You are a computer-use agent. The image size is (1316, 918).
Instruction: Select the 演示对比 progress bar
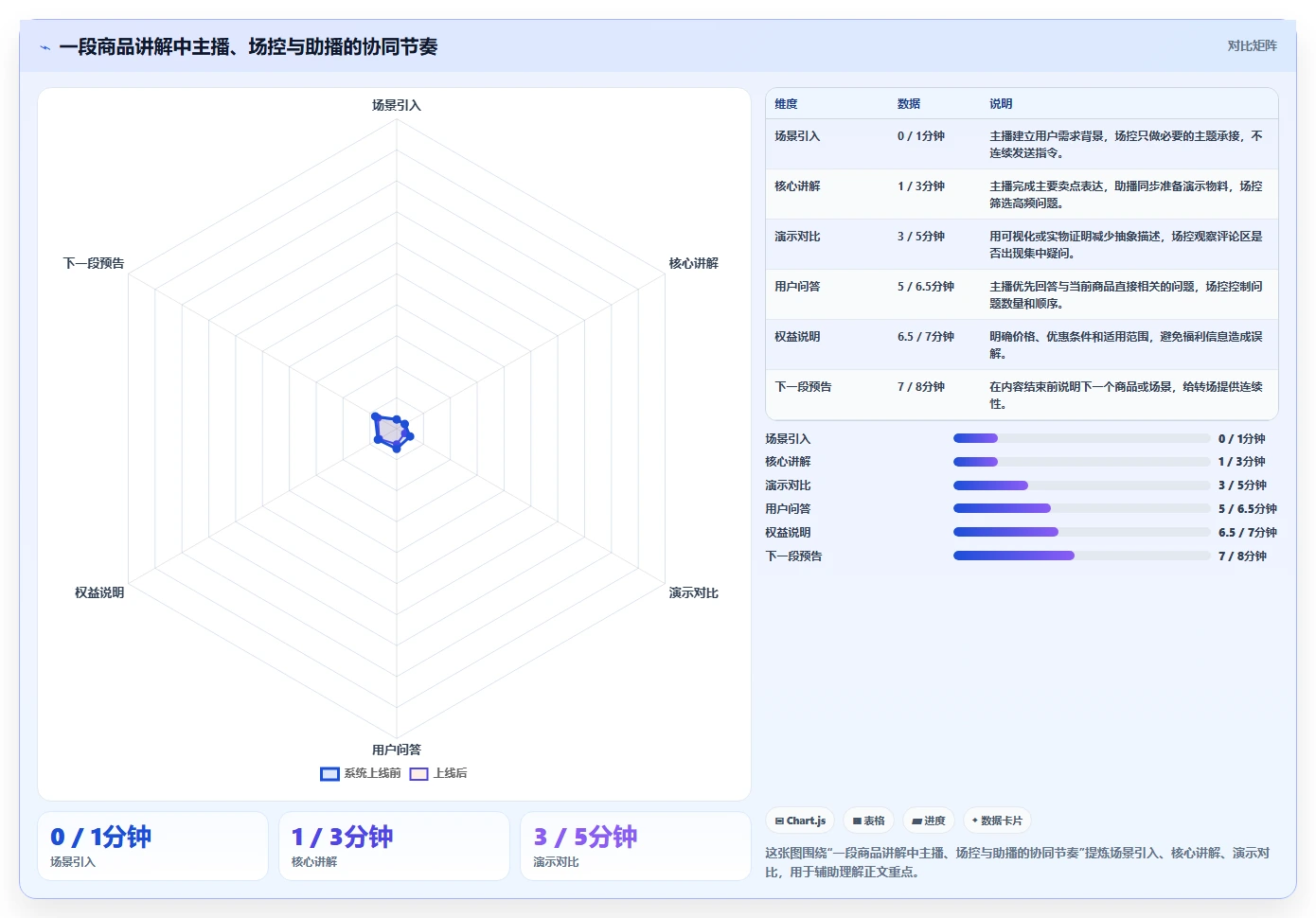click(x=1082, y=485)
